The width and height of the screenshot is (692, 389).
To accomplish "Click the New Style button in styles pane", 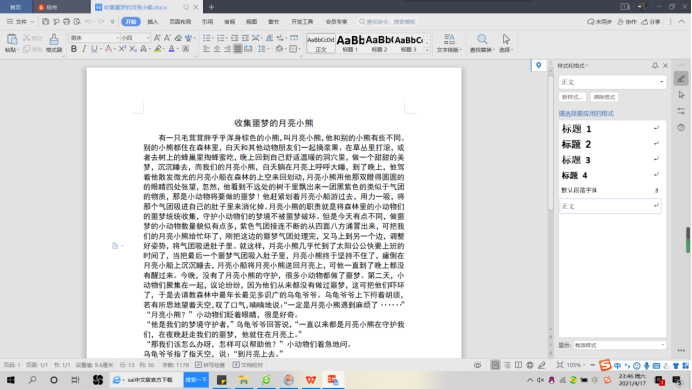I will point(572,97).
